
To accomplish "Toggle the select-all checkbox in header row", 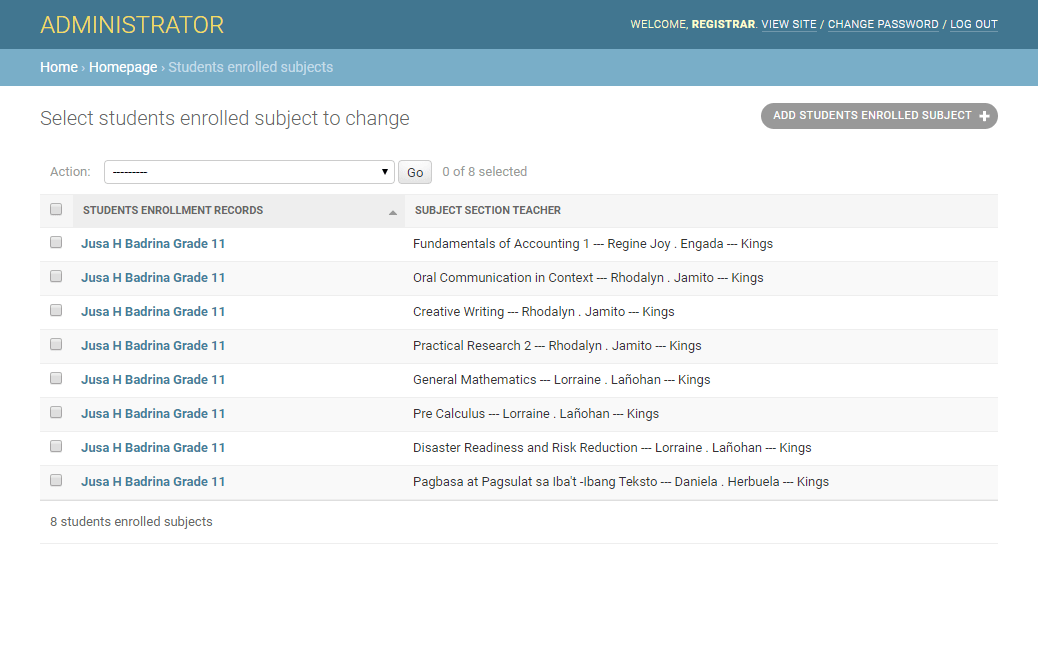I will point(56,209).
